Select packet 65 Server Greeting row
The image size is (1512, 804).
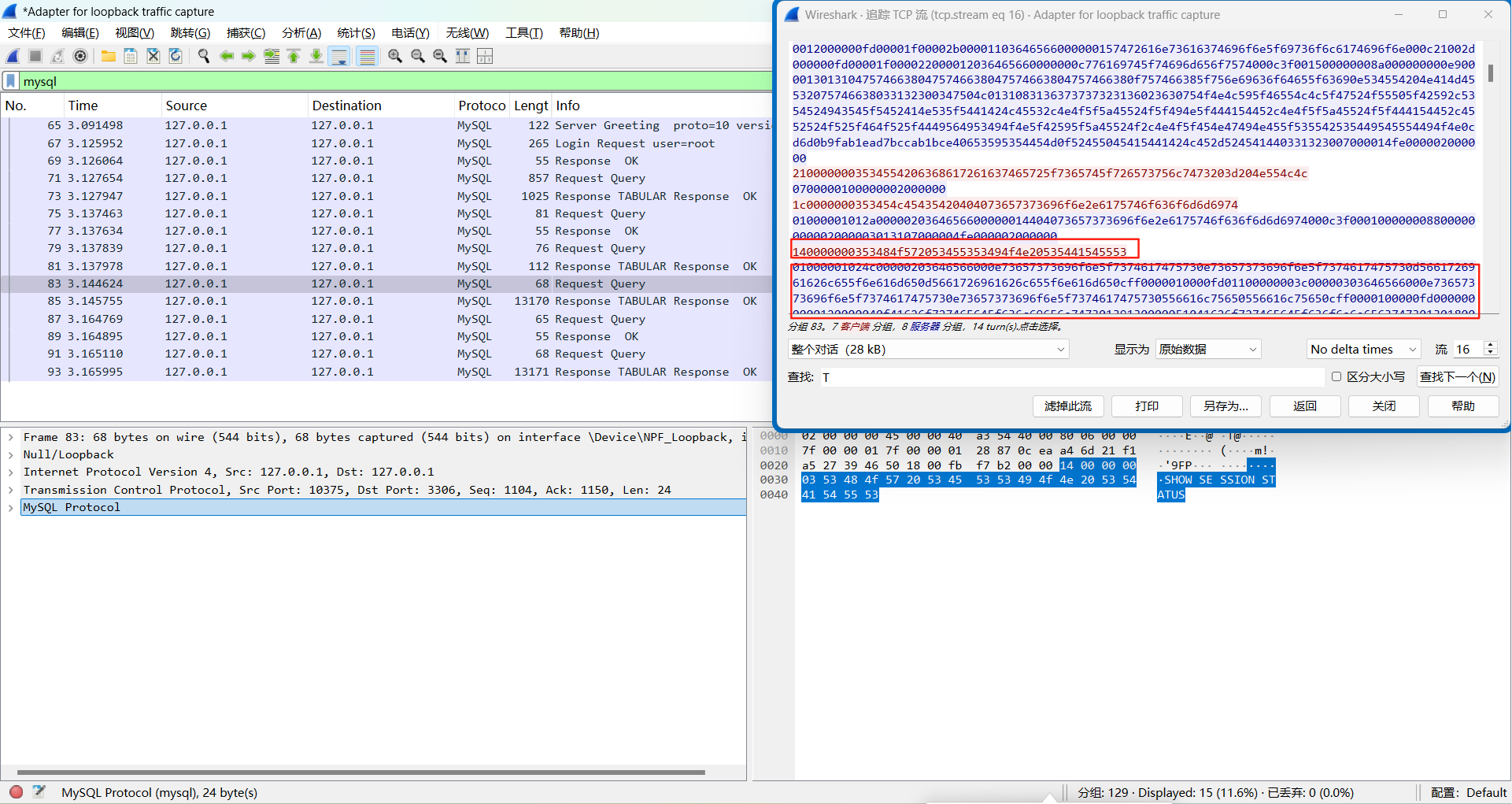[386, 125]
